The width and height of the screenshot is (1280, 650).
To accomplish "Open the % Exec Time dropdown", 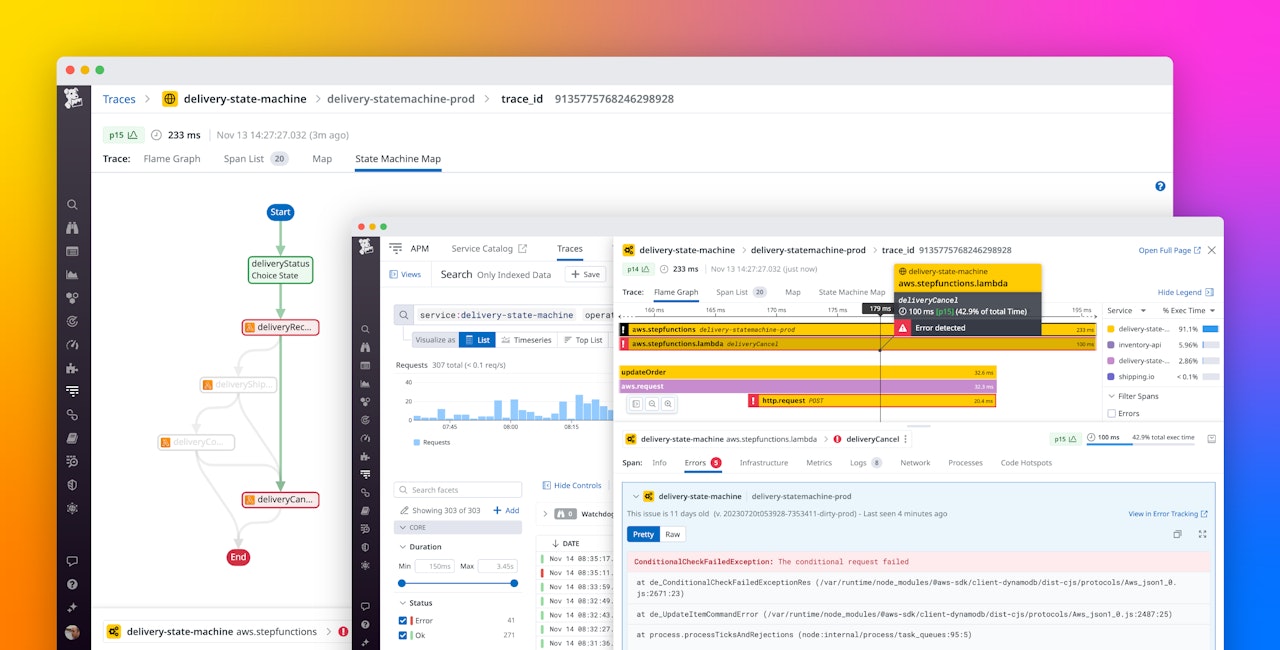I will (x=1188, y=311).
